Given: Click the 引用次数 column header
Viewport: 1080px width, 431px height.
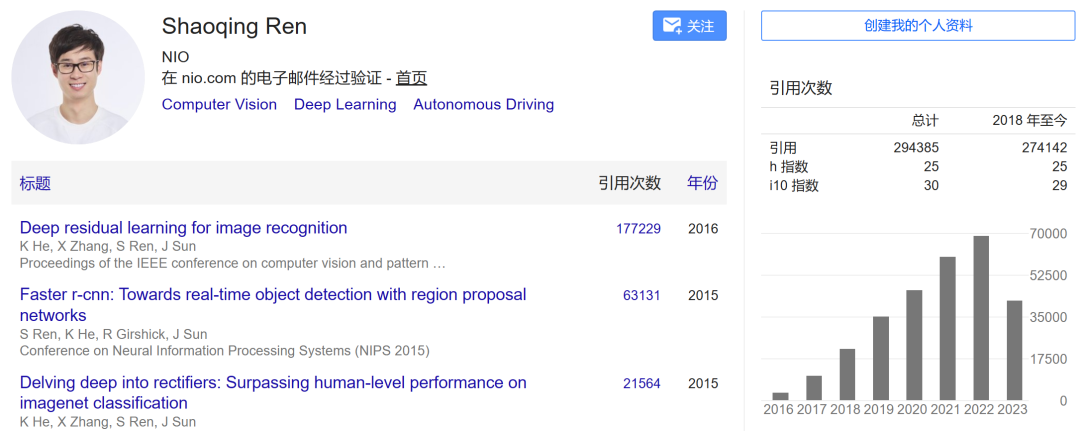Looking at the screenshot, I should click(630, 183).
